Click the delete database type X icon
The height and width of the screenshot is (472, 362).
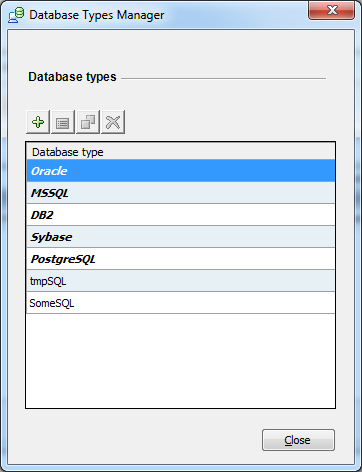[x=113, y=122]
